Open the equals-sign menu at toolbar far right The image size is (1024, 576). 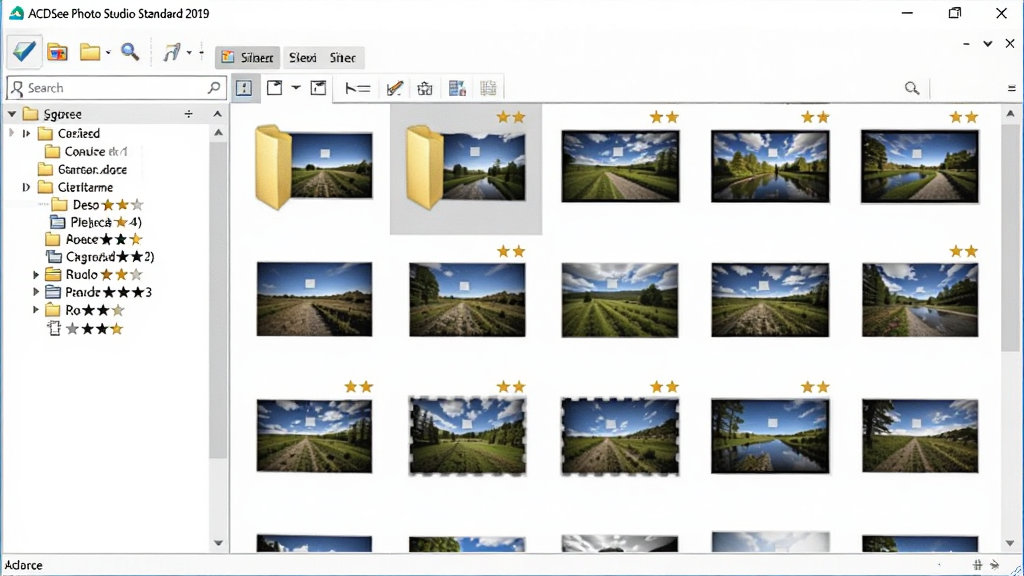tap(1011, 89)
